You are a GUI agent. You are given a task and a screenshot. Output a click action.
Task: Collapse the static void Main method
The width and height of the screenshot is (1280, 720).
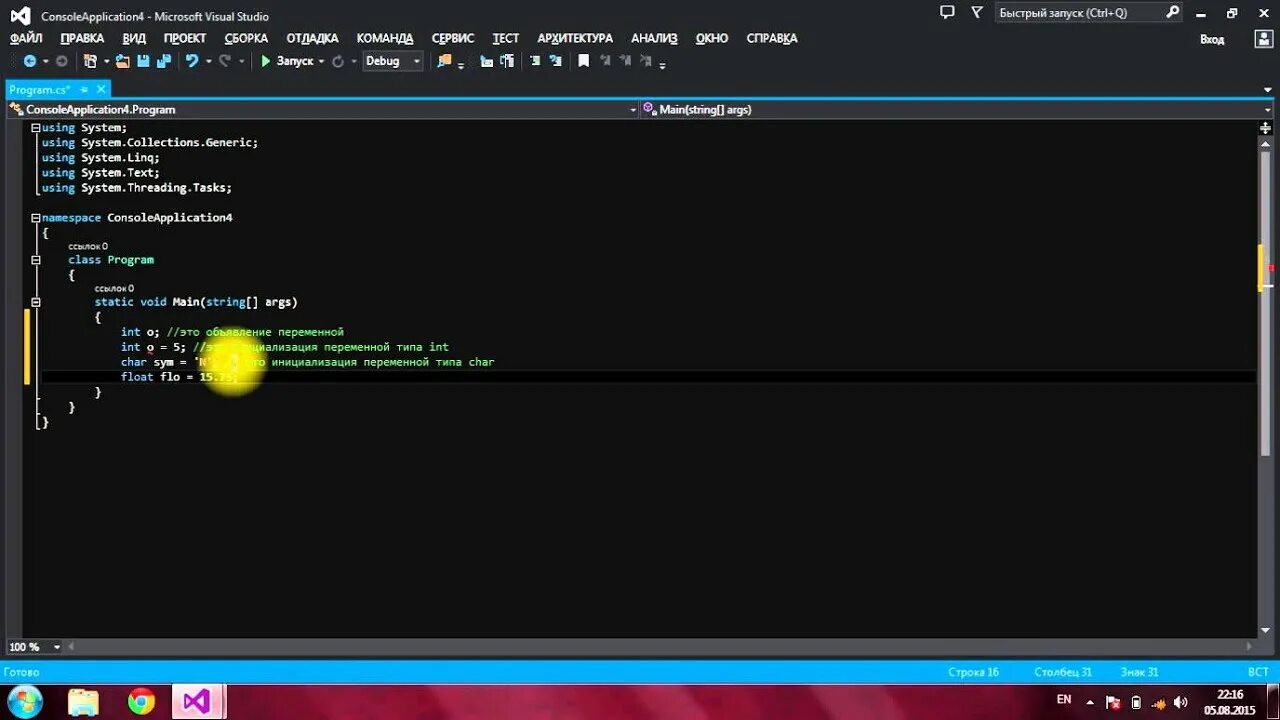[x=35, y=302]
